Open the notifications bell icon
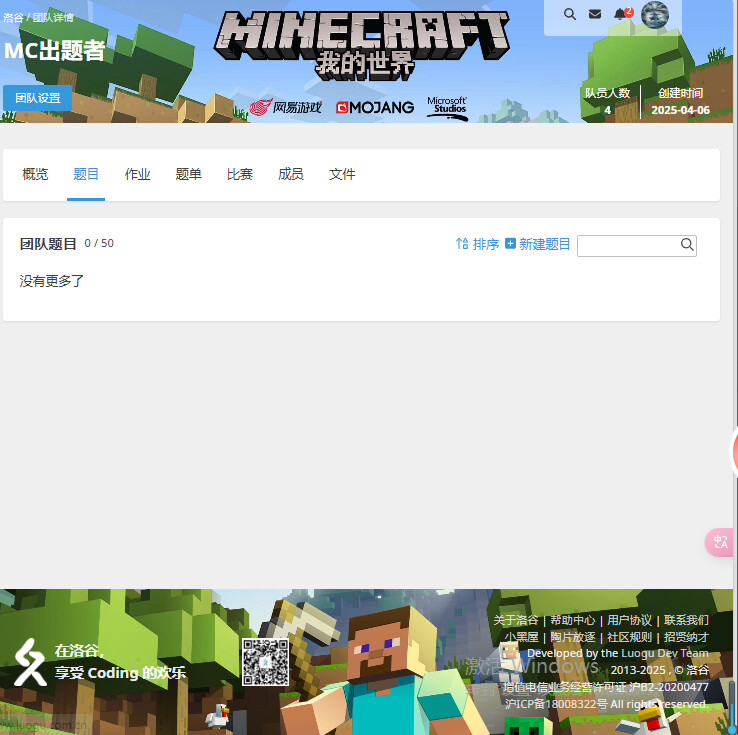The height and width of the screenshot is (735, 738). [x=620, y=14]
